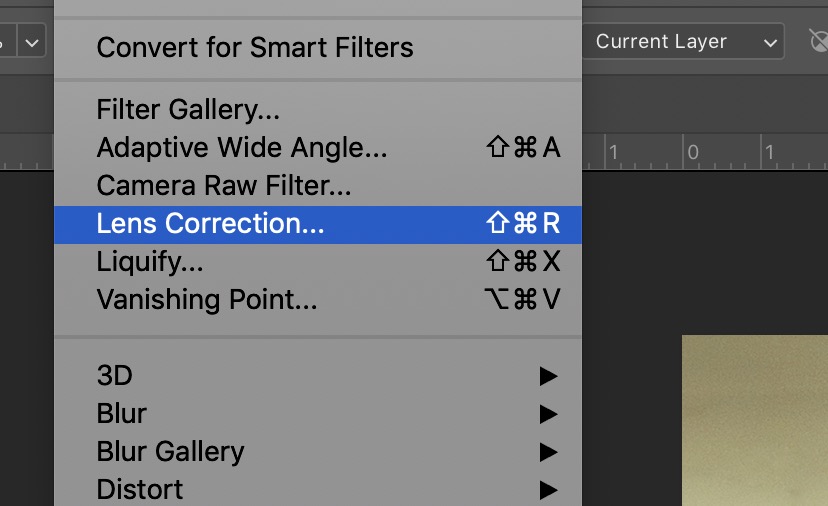
Task: Click the yellowish canvas image
Action: coord(755,420)
